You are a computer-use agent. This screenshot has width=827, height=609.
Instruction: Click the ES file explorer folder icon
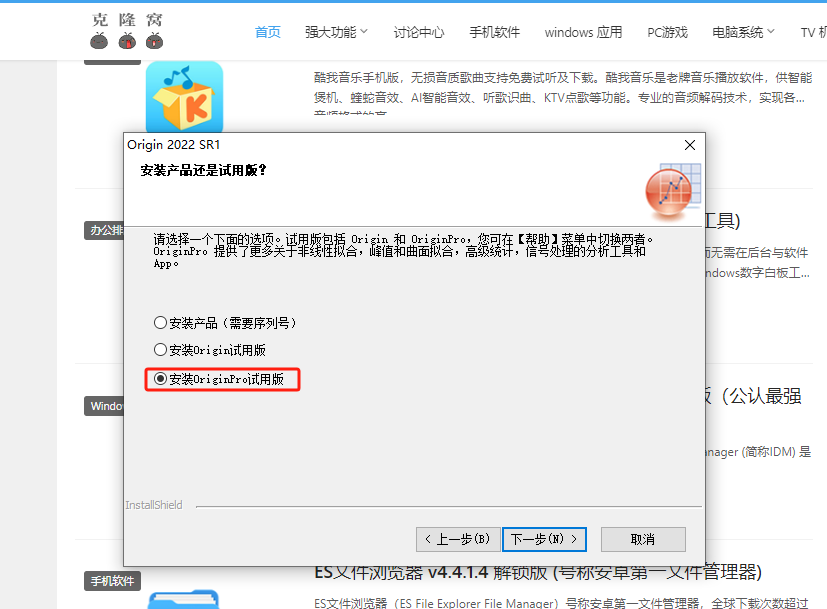coord(184,600)
